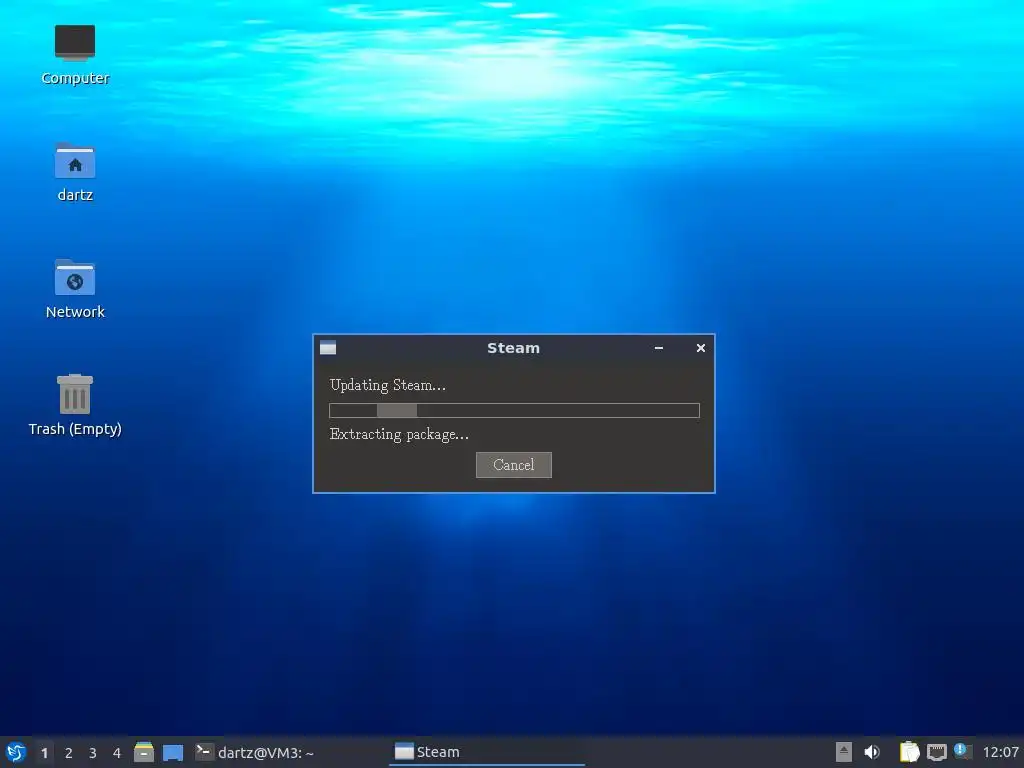Click the Steam update progress bar
This screenshot has width=1024, height=768.
click(x=514, y=410)
